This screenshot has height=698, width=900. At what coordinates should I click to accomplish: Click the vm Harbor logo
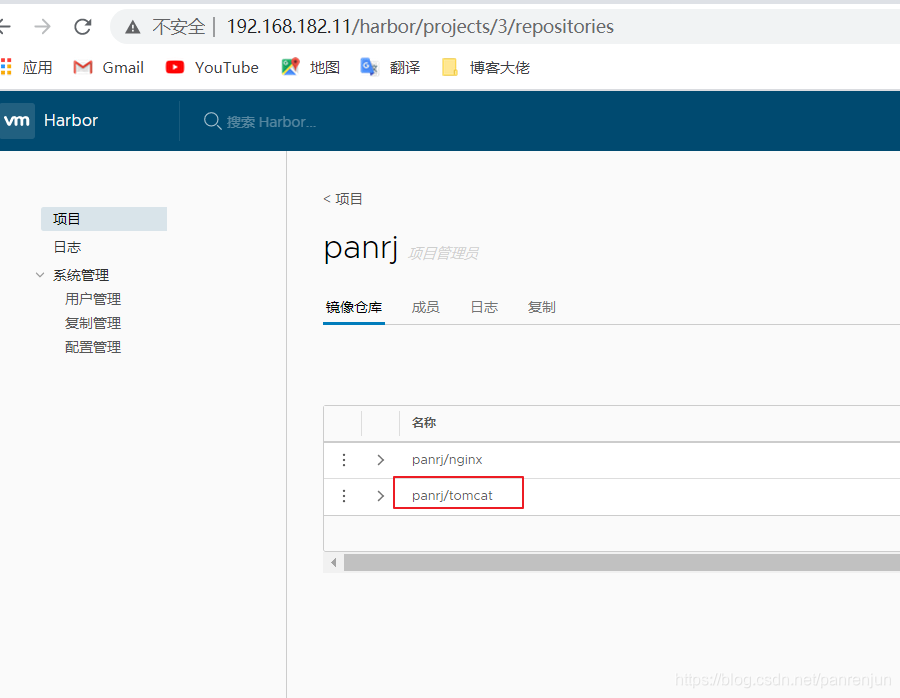[x=17, y=121]
